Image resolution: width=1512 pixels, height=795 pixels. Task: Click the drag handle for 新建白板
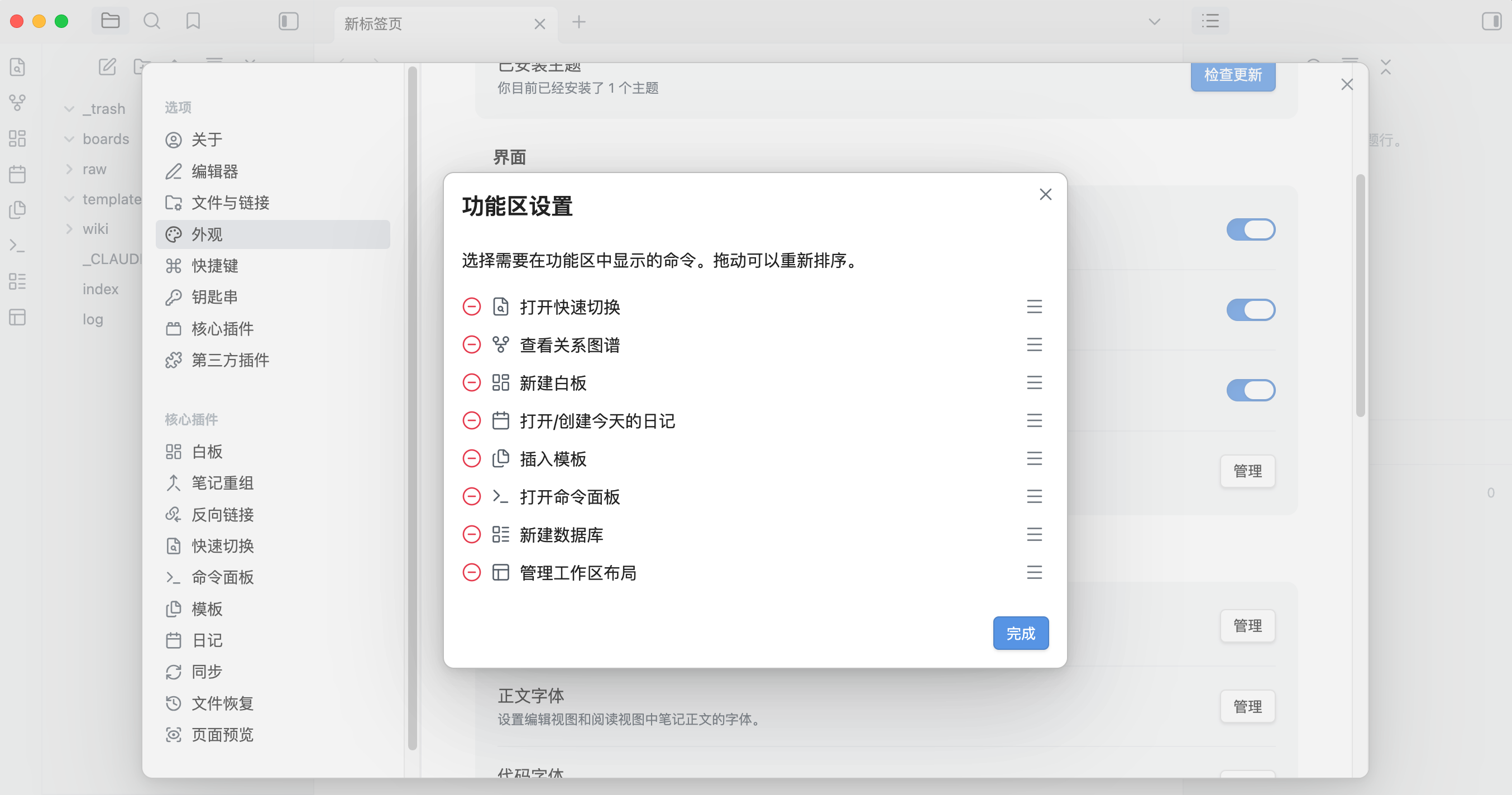point(1034,382)
